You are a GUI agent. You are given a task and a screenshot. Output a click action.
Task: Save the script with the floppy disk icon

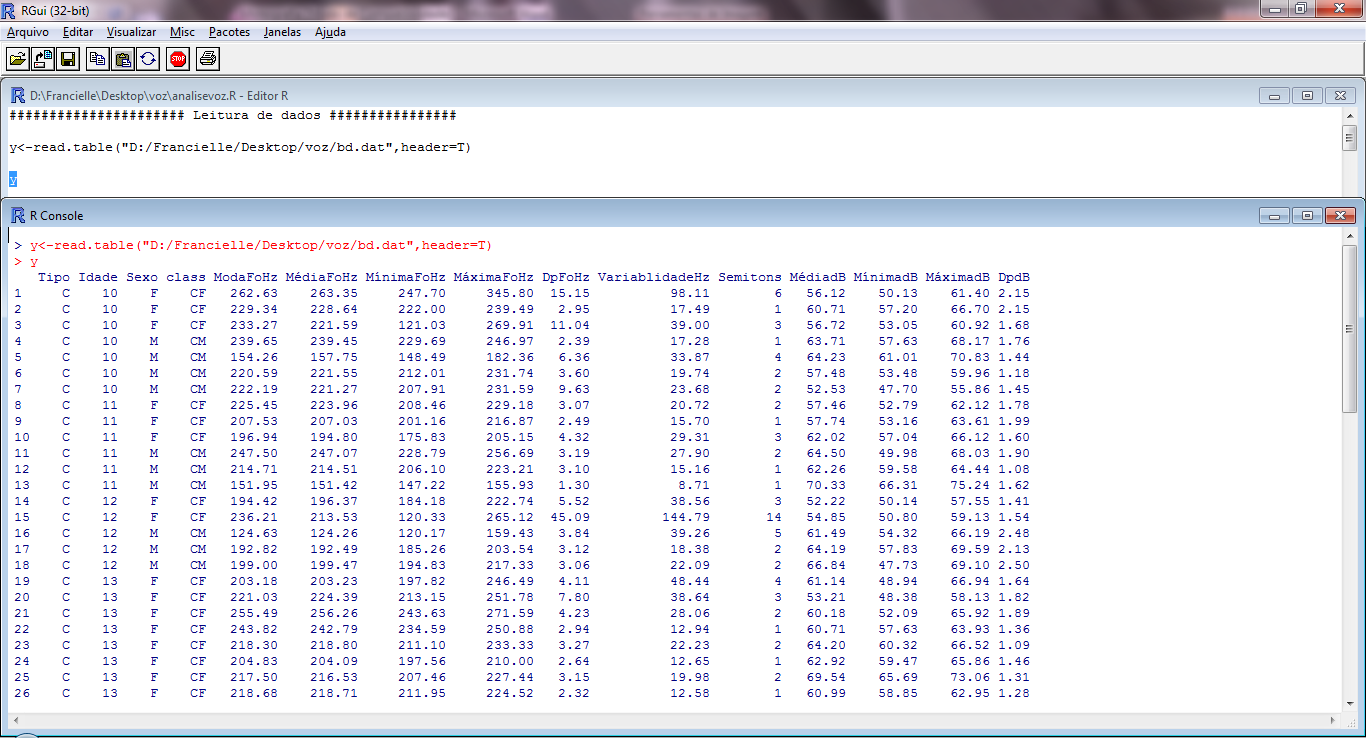click(x=68, y=59)
